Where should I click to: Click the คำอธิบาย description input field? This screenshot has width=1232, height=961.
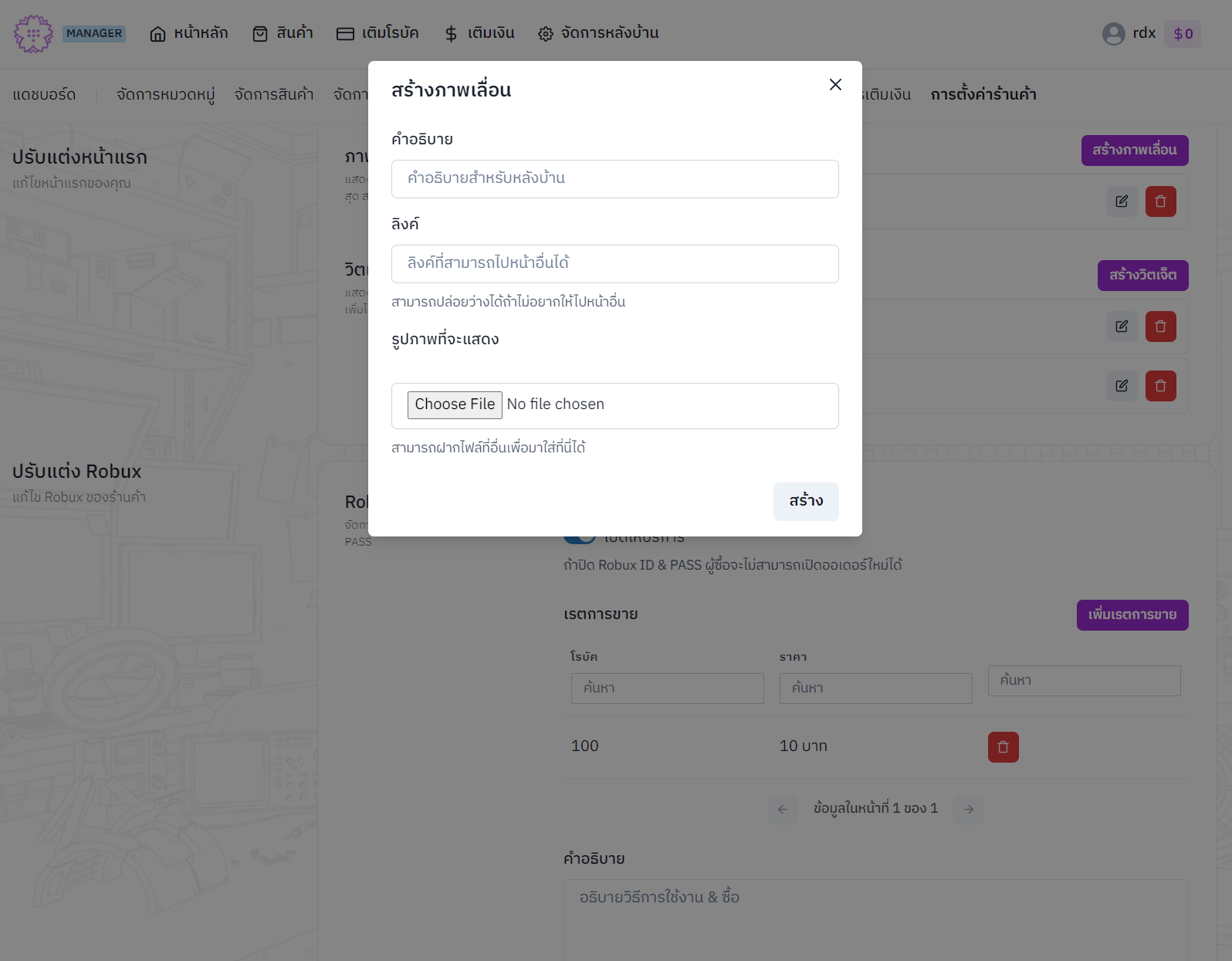click(614, 179)
